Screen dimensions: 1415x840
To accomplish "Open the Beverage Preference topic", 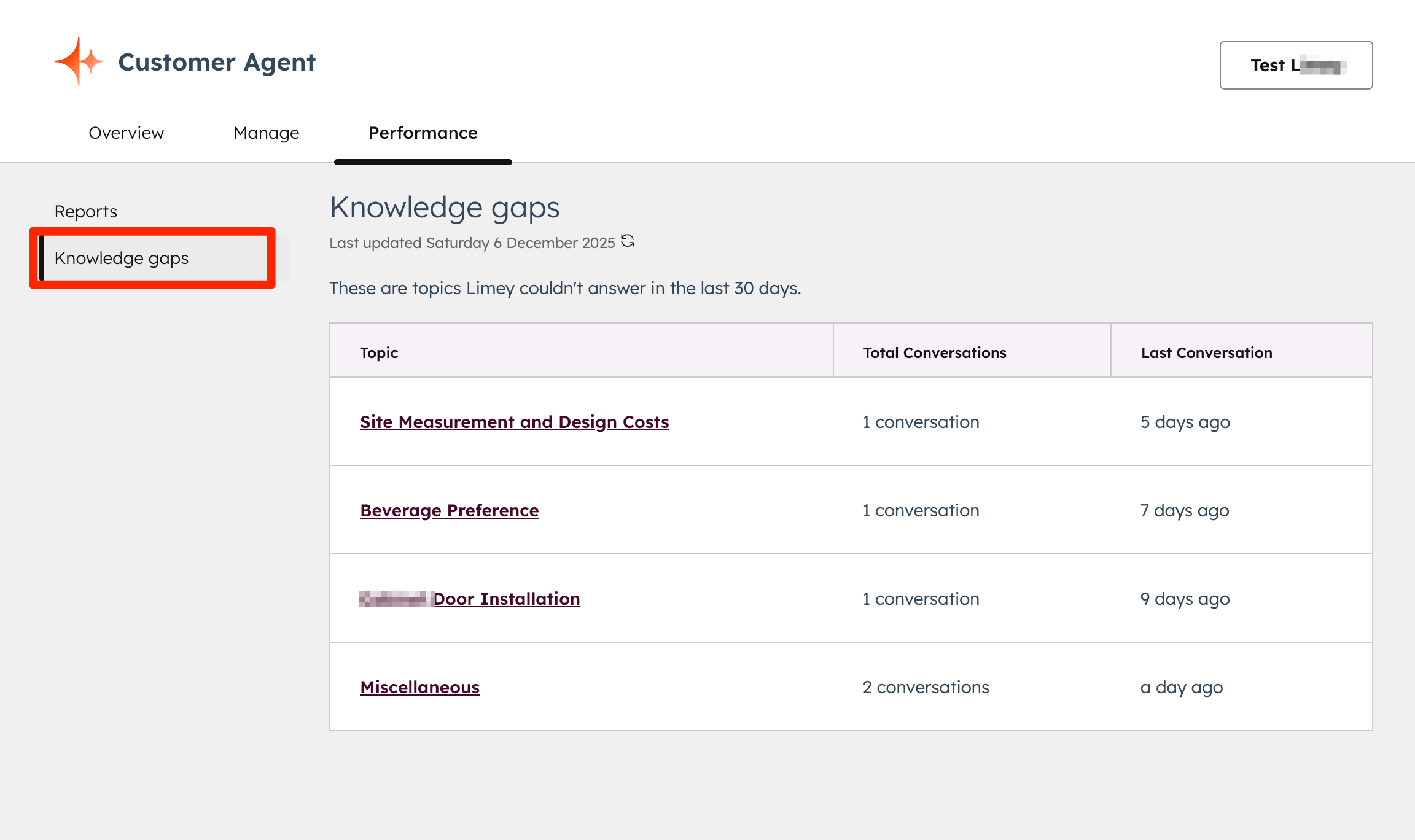I will [449, 510].
